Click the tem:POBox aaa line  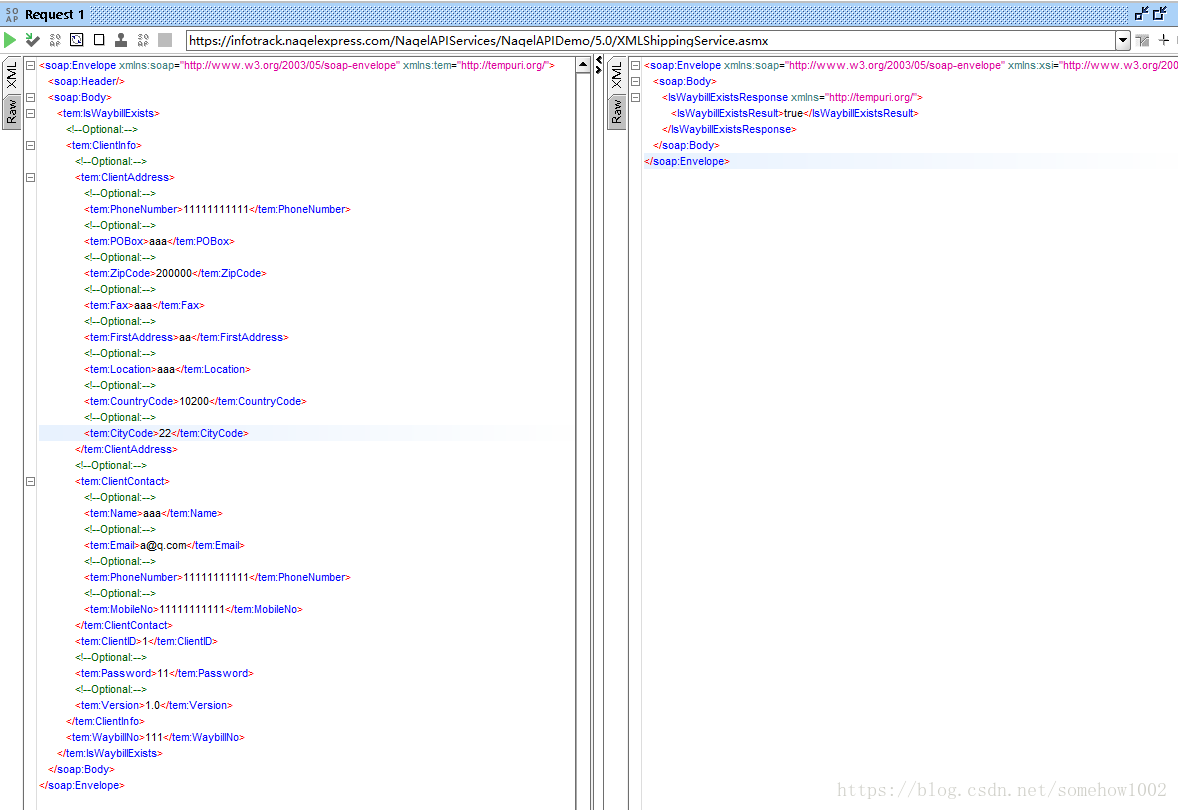click(159, 241)
